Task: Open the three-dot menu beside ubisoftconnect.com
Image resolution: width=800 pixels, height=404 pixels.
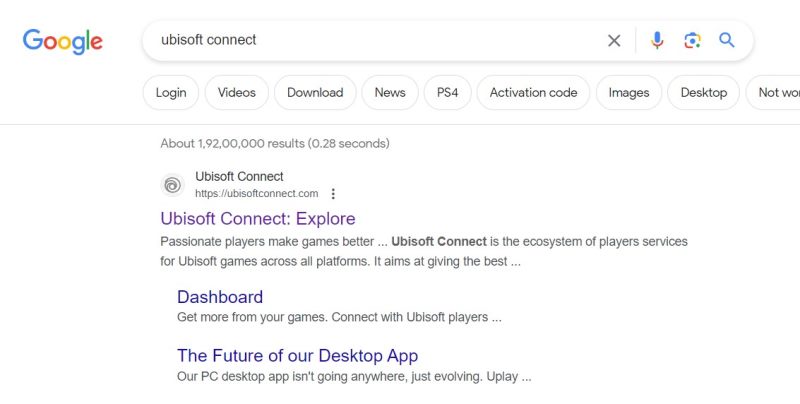Action: click(333, 194)
